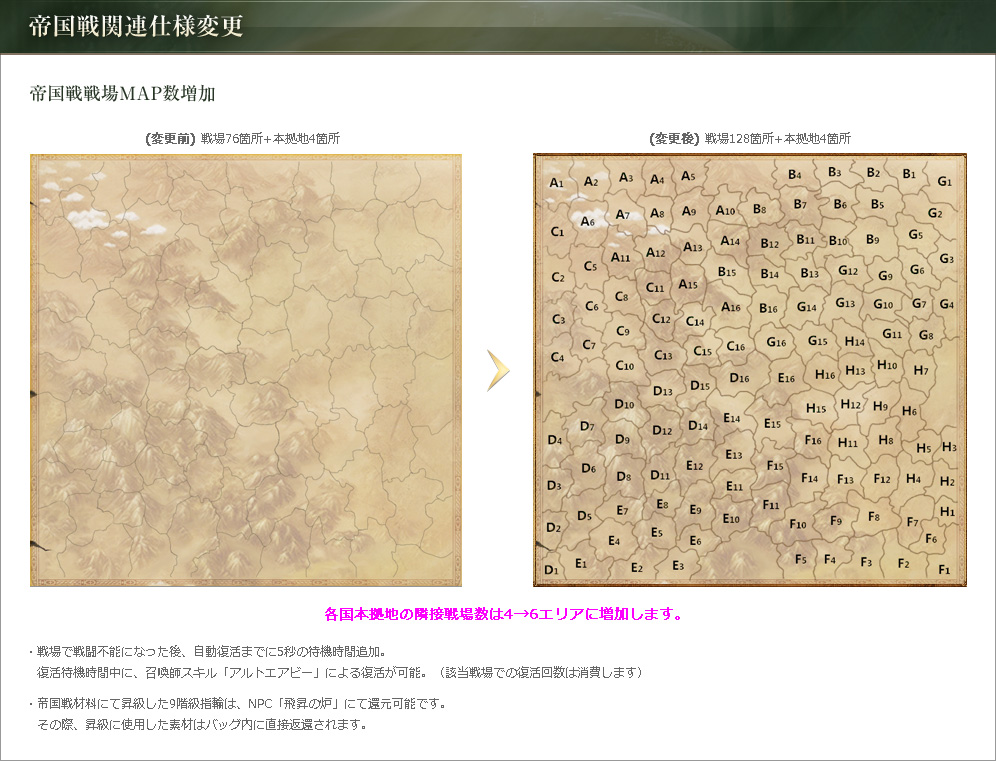The height and width of the screenshot is (762, 996).
Task: Select territory C8 on the map
Action: pos(621,296)
